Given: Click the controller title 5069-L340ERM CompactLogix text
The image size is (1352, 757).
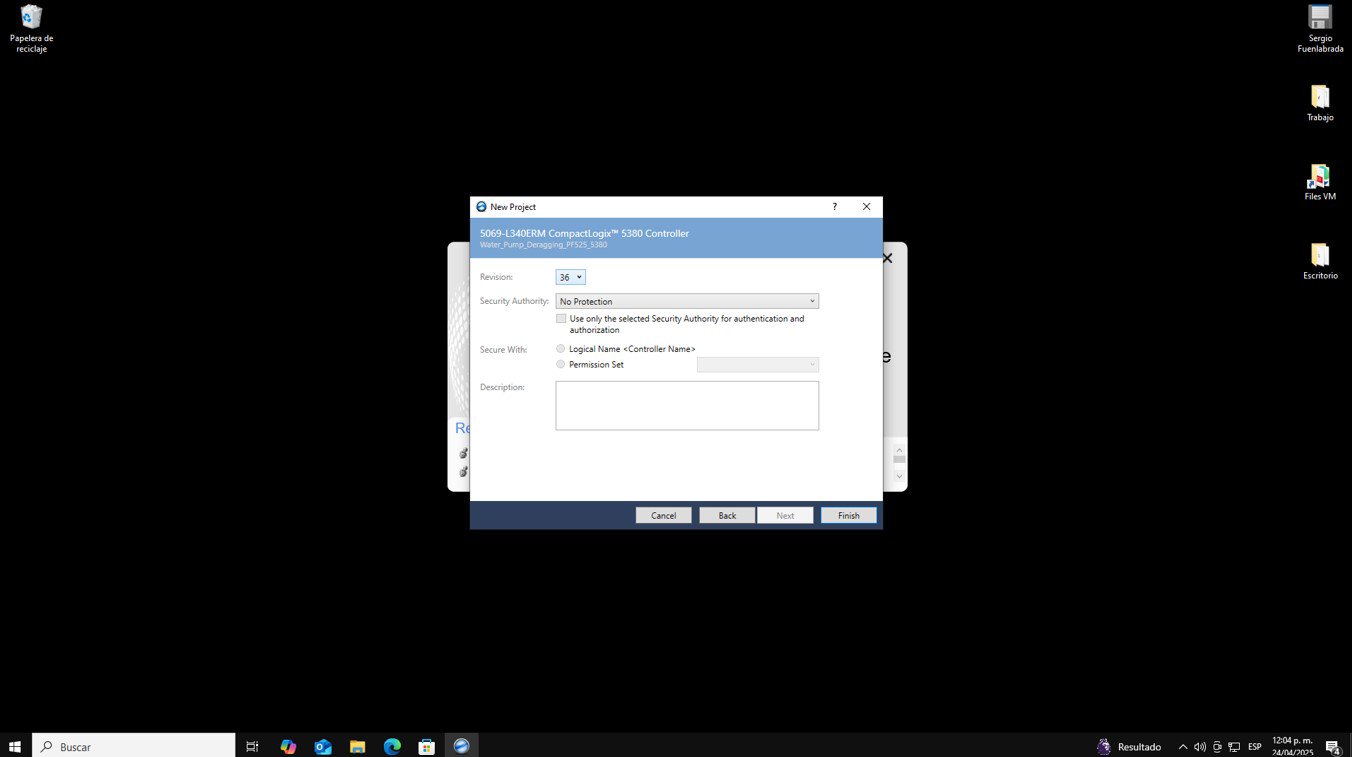Looking at the screenshot, I should click(584, 233).
